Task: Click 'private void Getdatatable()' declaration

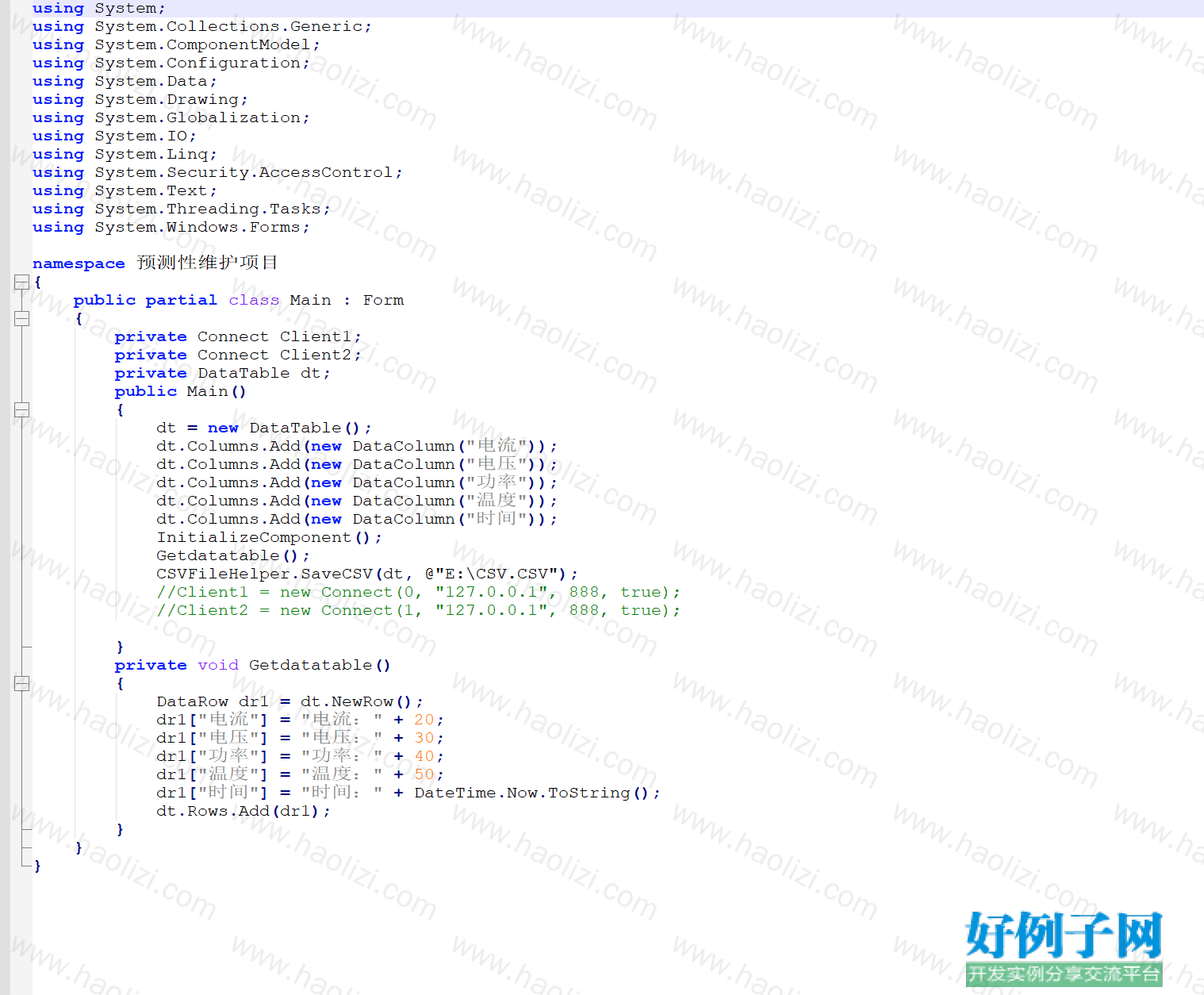Action: pyautogui.click(x=253, y=665)
